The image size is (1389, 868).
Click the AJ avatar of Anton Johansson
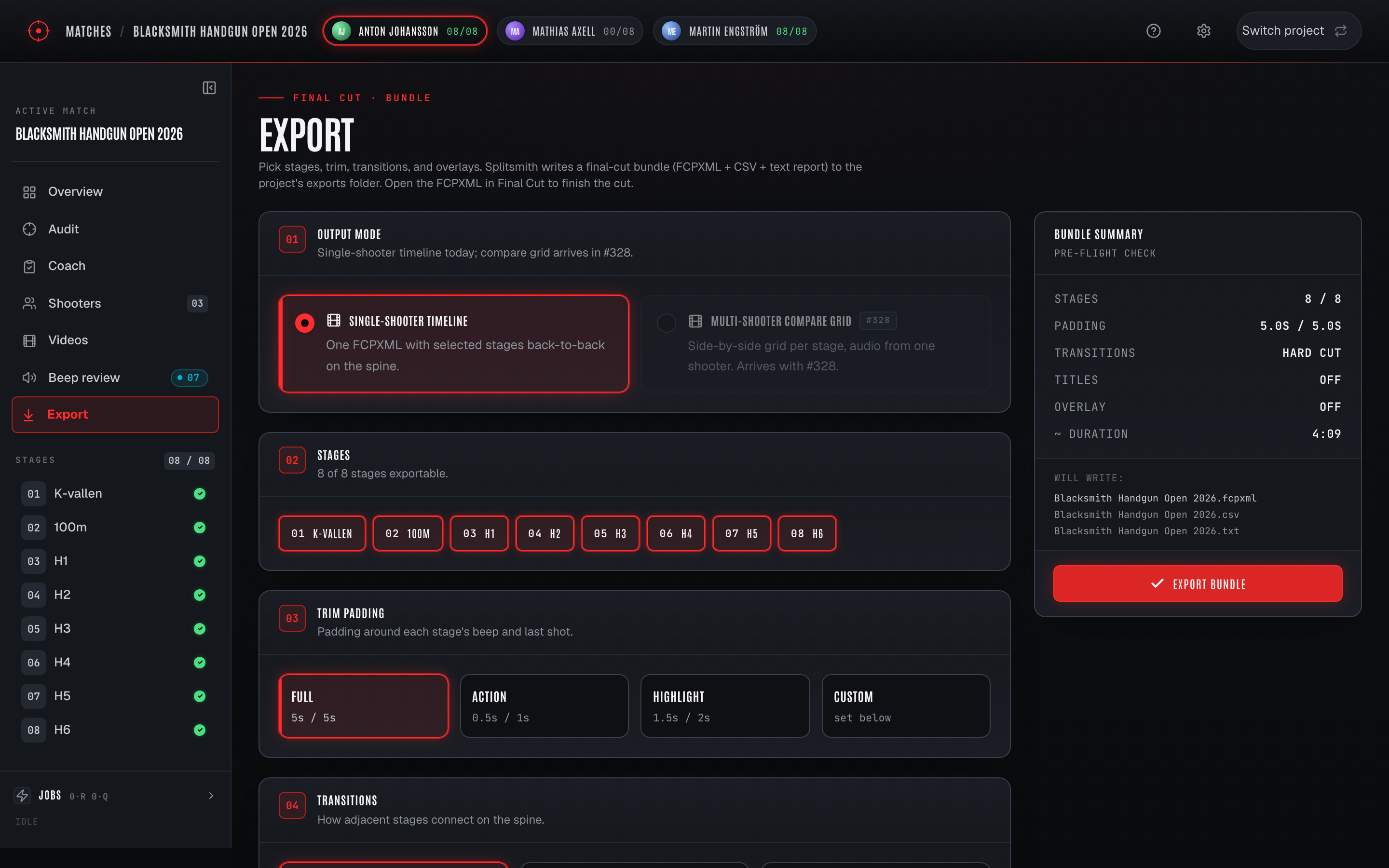(341, 31)
